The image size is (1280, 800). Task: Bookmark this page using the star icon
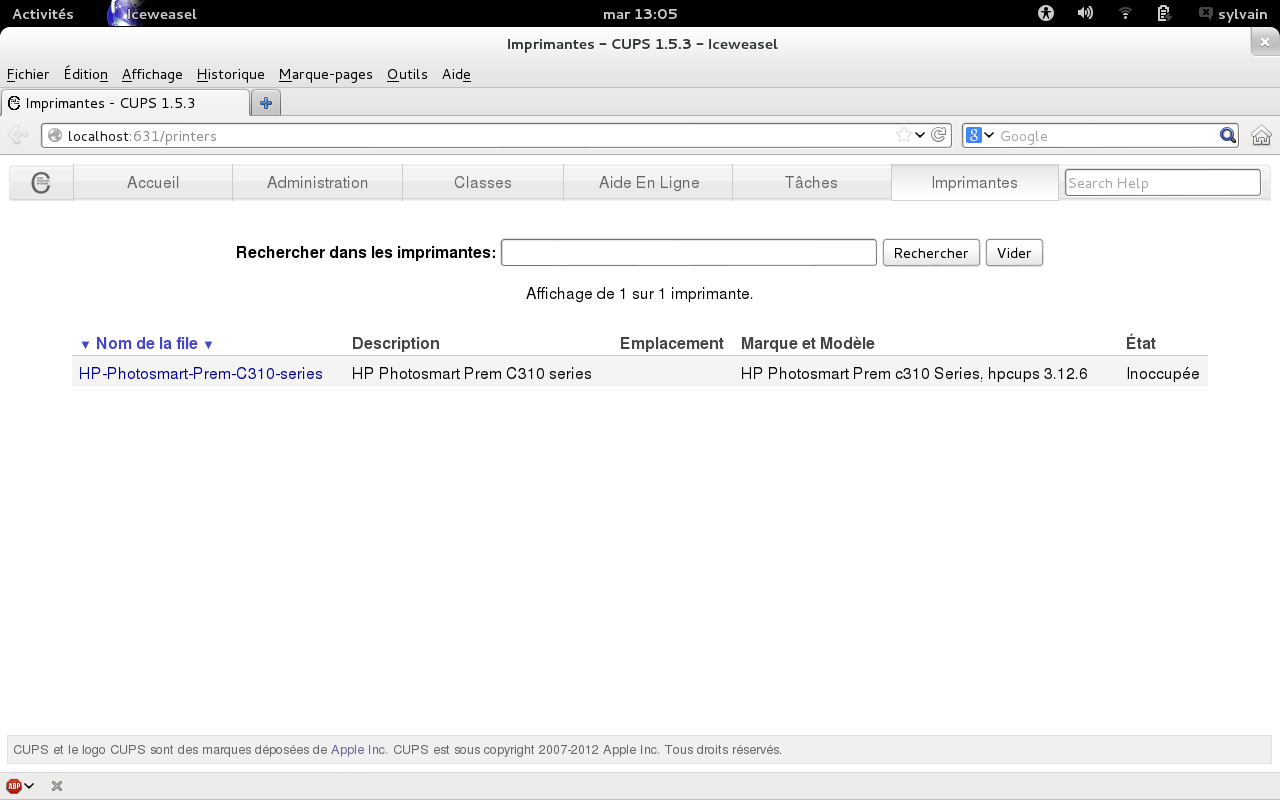coord(903,135)
